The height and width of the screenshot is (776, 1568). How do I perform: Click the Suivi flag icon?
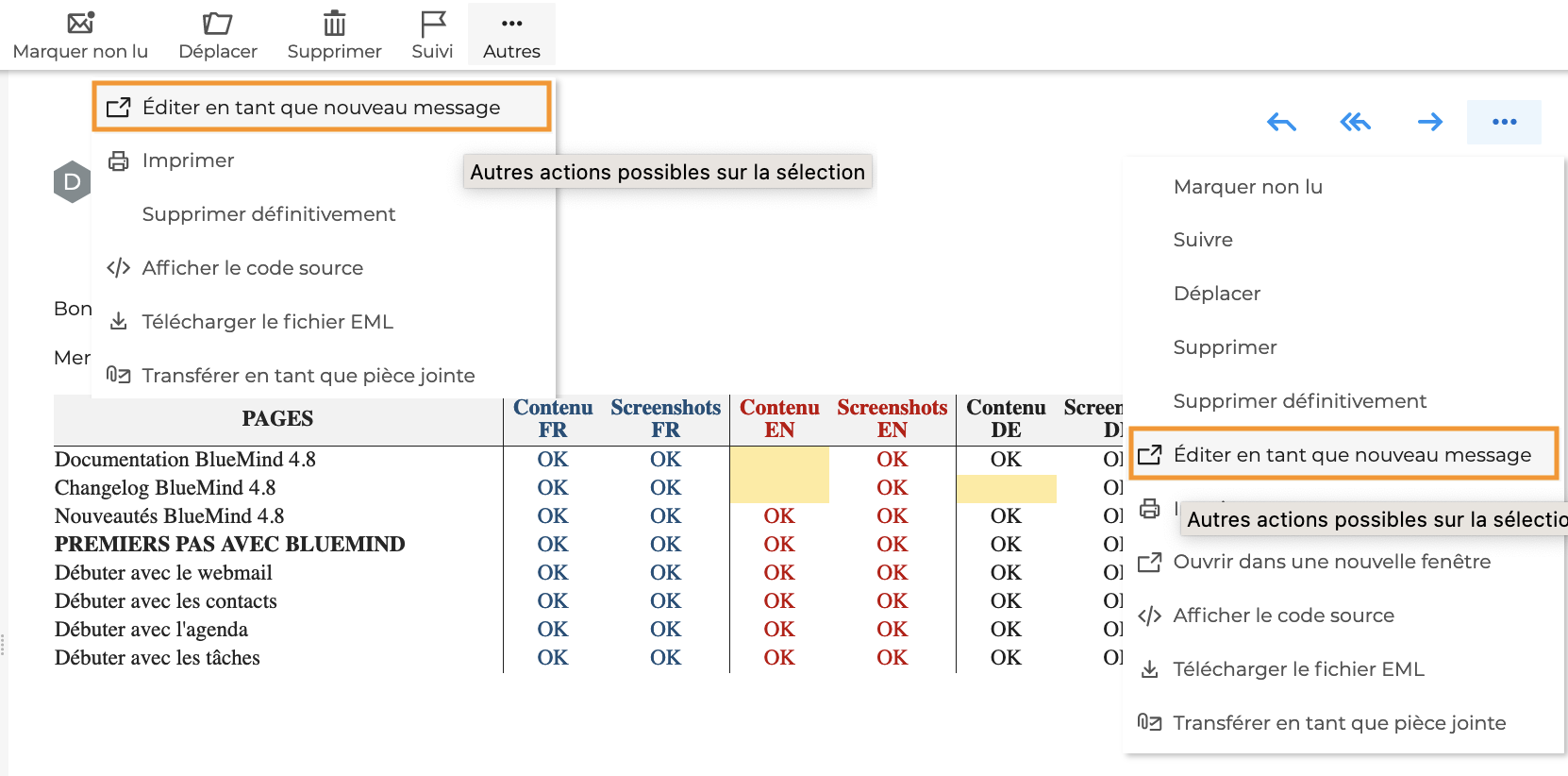pyautogui.click(x=433, y=23)
